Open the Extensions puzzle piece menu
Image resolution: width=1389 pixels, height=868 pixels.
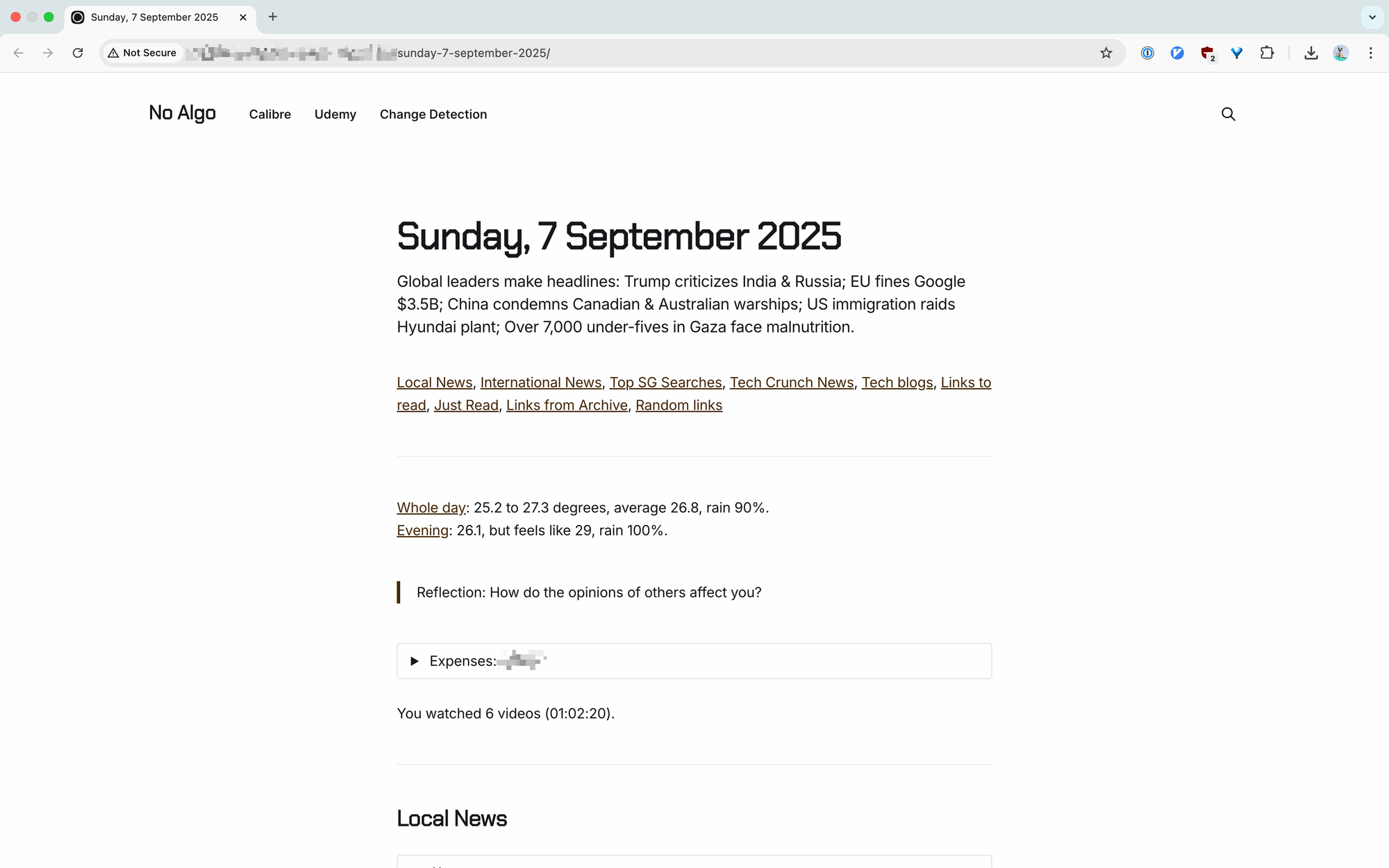coord(1267,53)
